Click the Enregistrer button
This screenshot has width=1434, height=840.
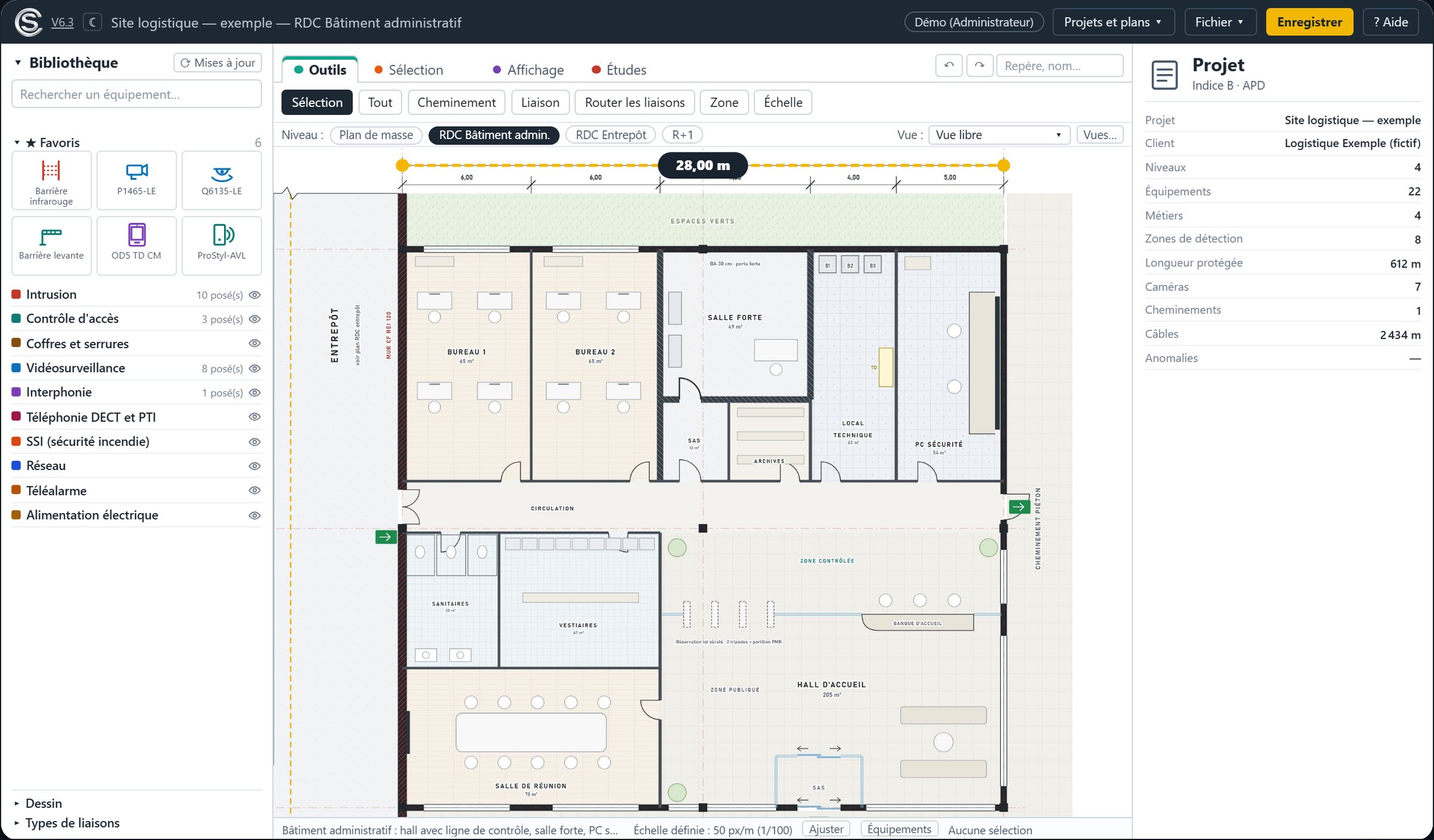(1310, 22)
